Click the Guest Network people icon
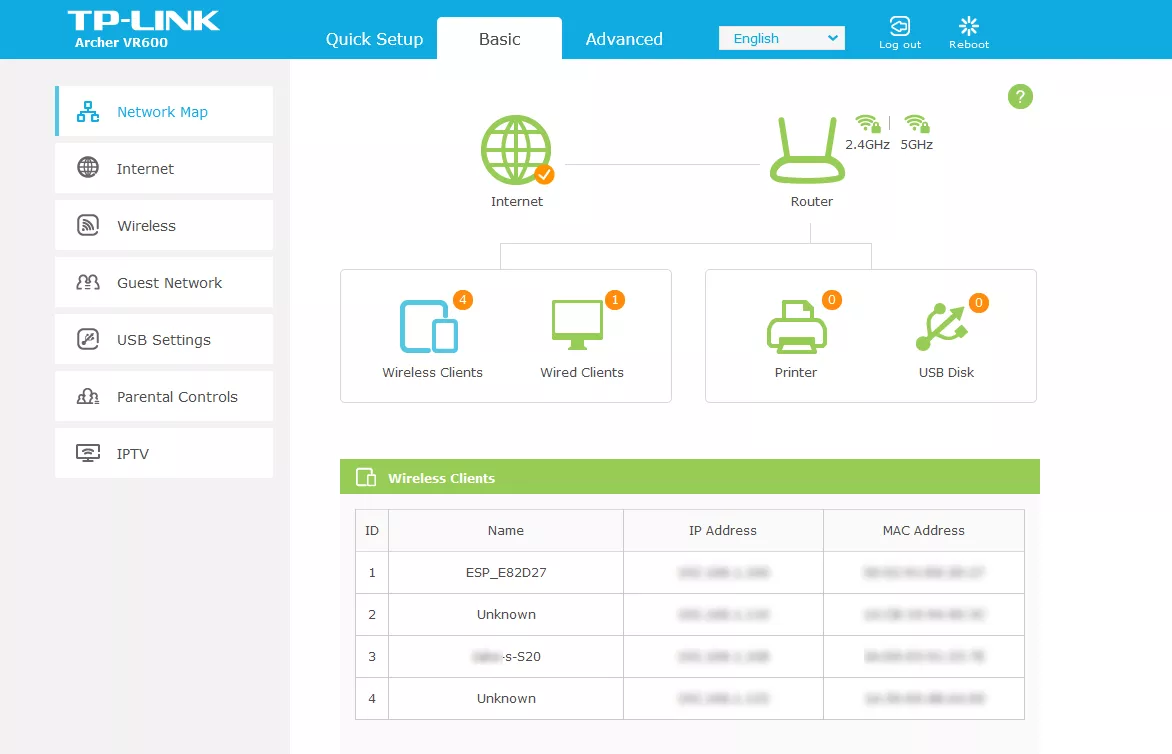 [x=88, y=282]
